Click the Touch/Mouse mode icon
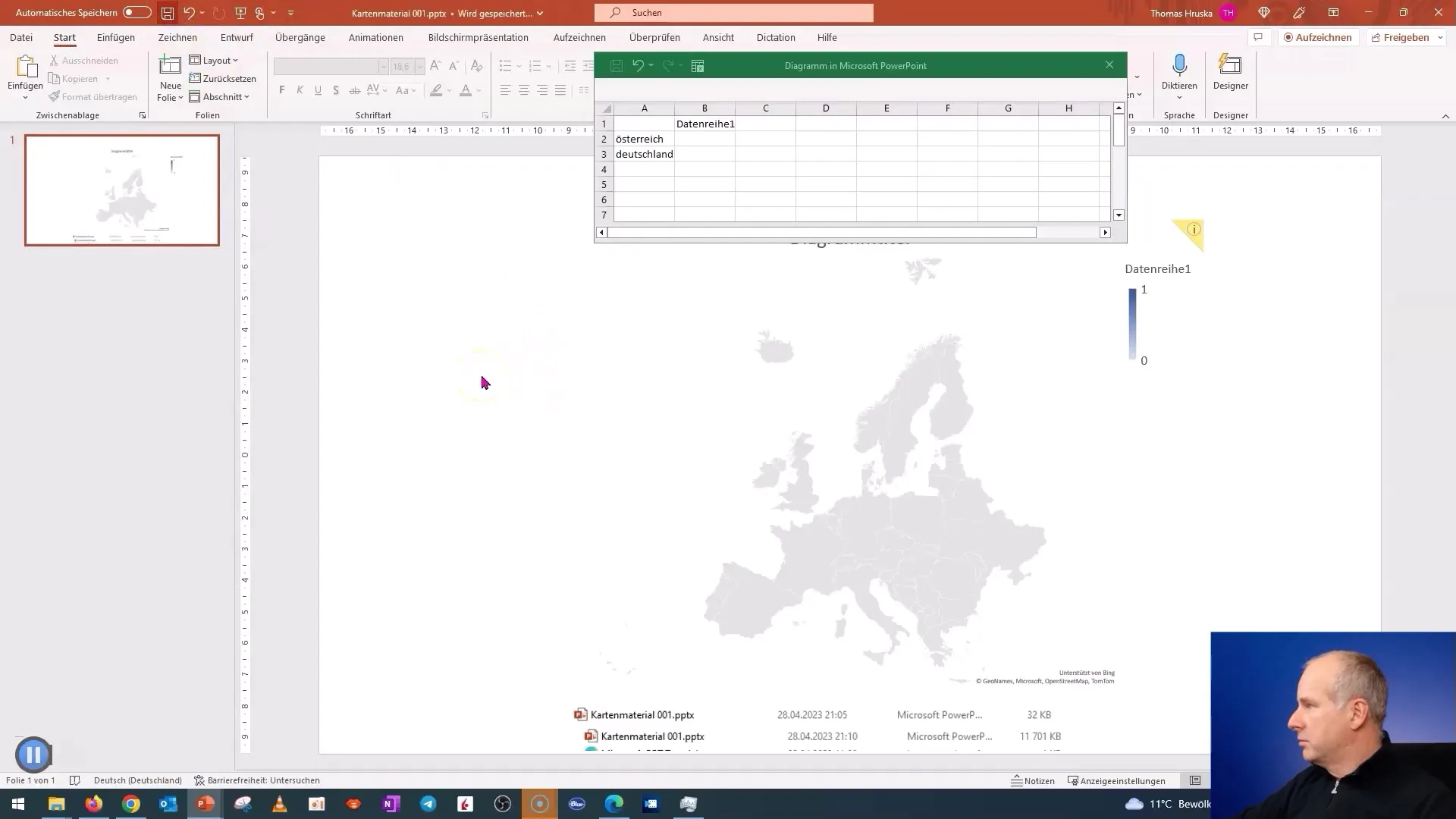 (x=260, y=13)
